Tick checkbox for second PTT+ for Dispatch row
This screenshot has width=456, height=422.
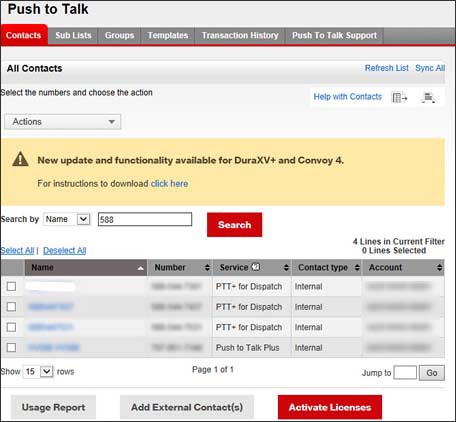click(11, 307)
